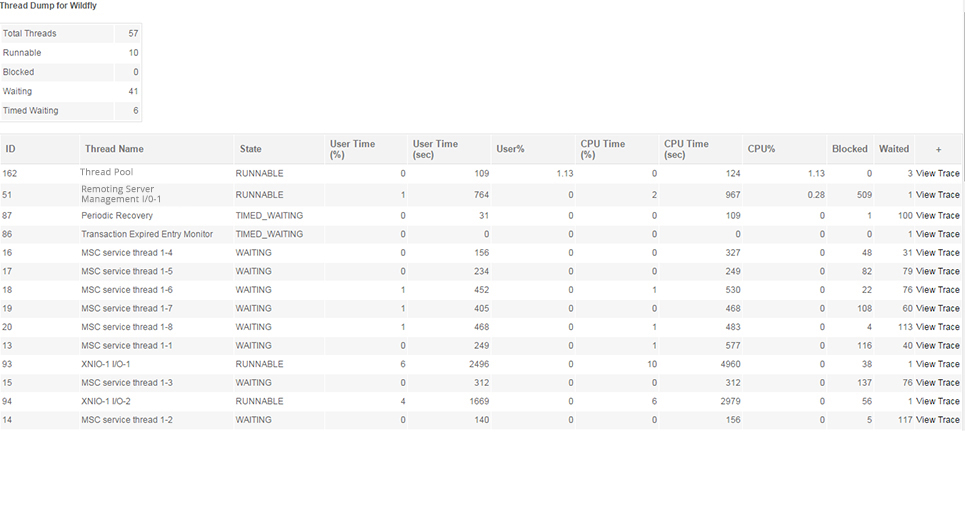Viewport: 965px width, 510px height.
Task: Sort by Thread Name column header
Action: click(x=114, y=149)
